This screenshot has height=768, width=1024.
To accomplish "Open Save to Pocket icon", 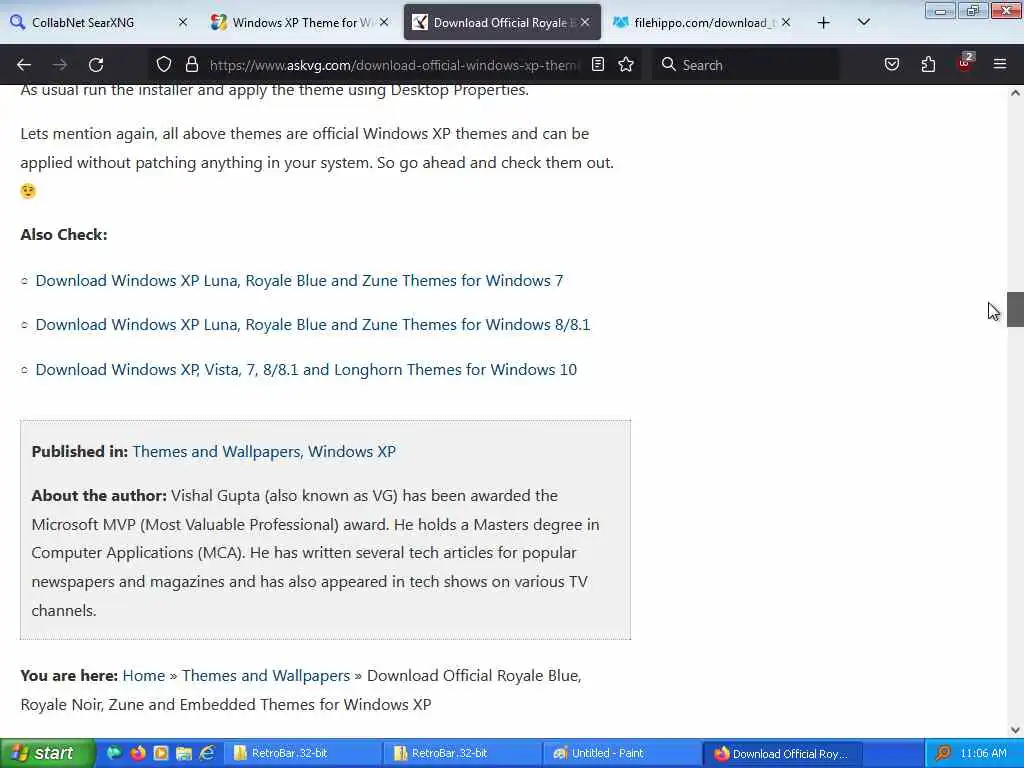I will [891, 64].
